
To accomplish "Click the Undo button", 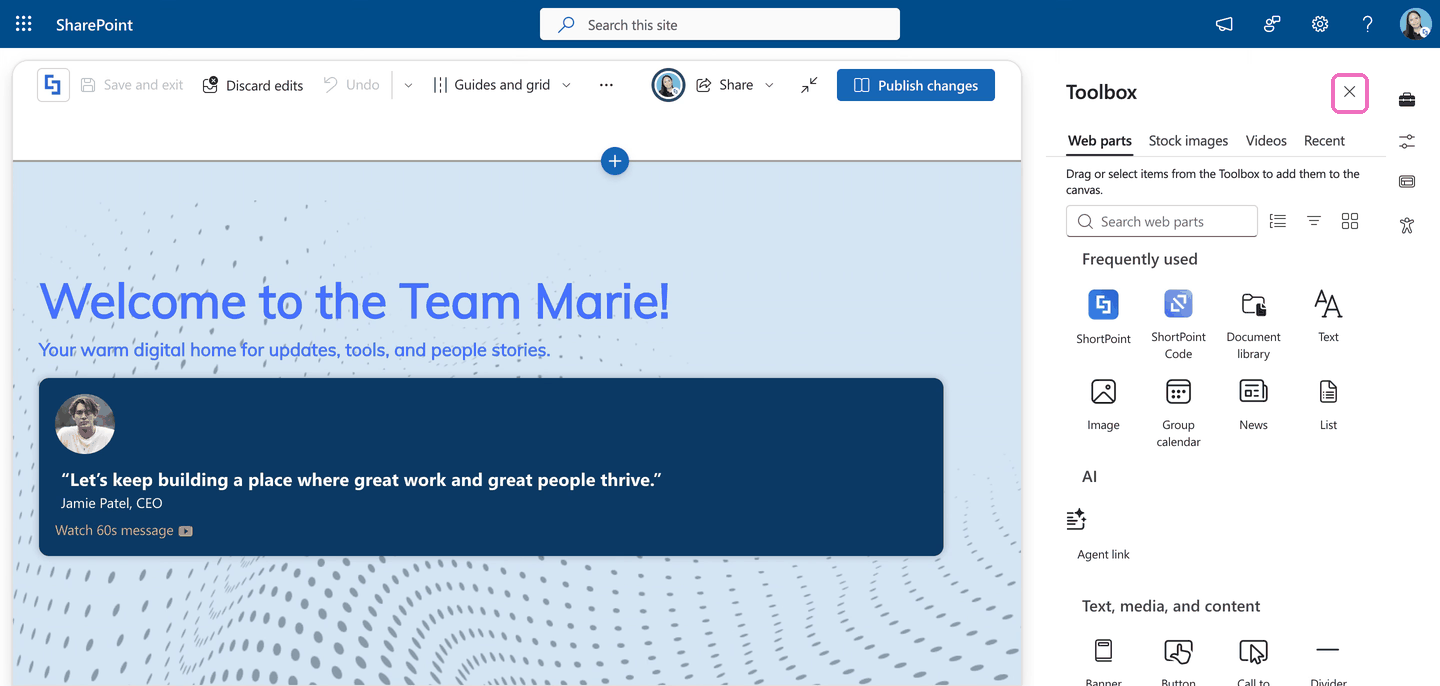I will pos(351,85).
